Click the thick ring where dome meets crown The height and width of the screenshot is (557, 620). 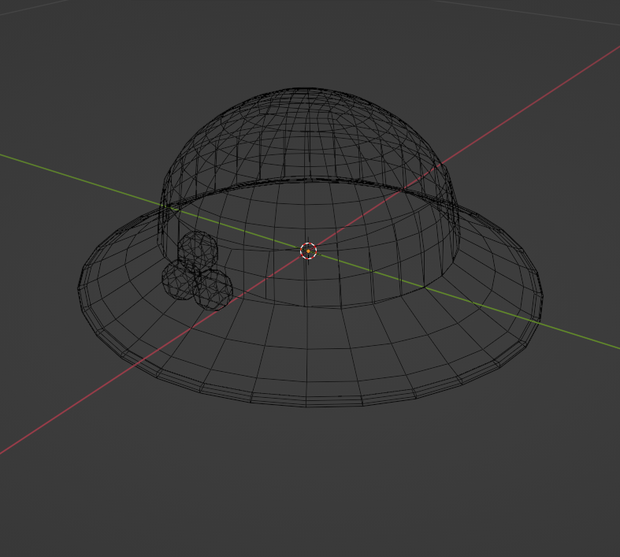(x=308, y=179)
